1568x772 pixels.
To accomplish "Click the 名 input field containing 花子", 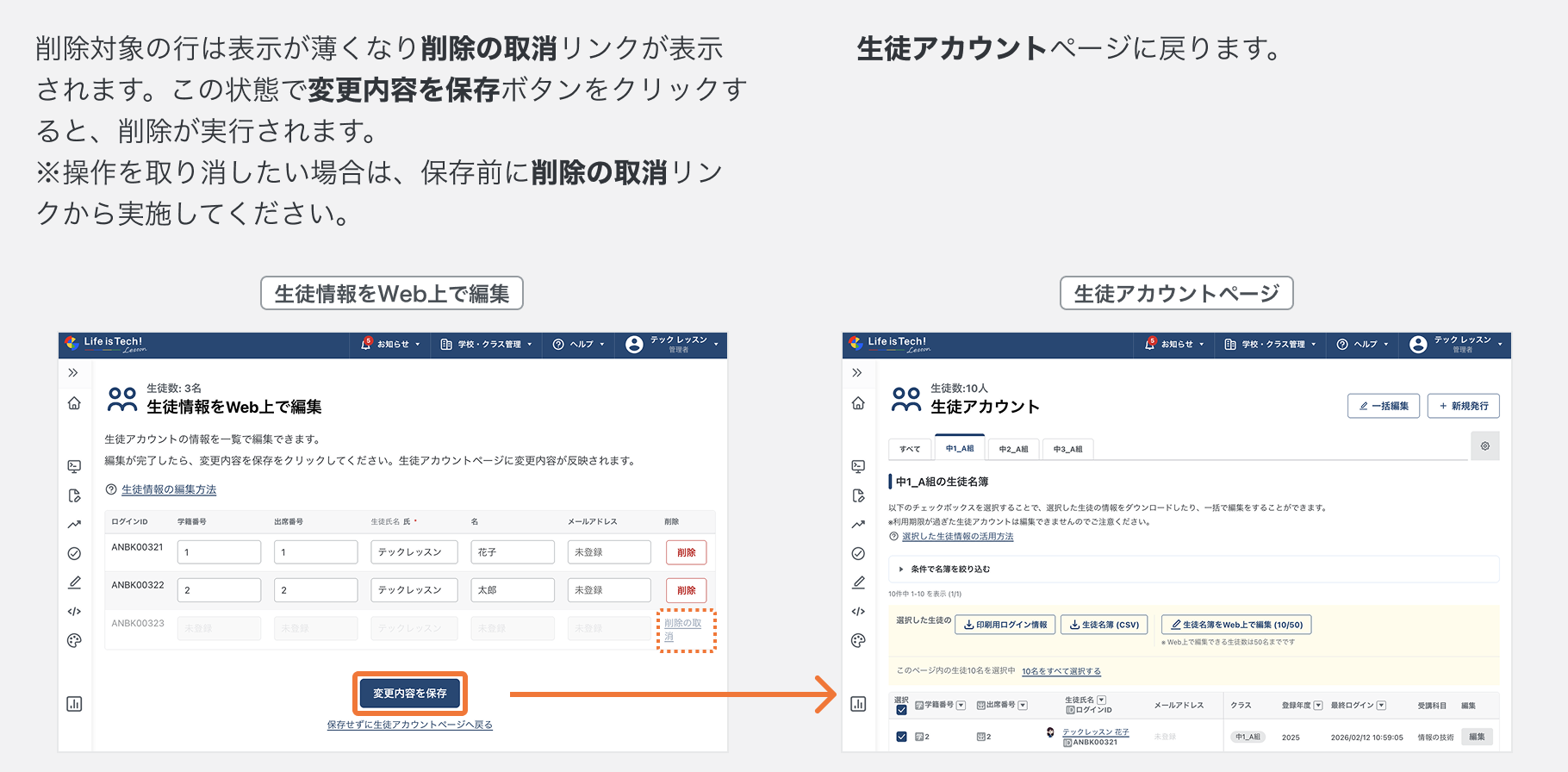I will (x=512, y=552).
